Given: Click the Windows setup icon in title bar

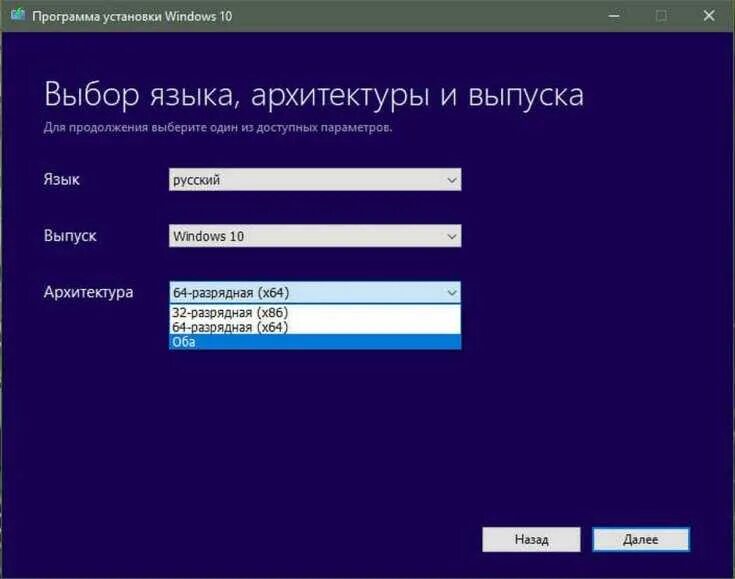Looking at the screenshot, I should (x=18, y=15).
